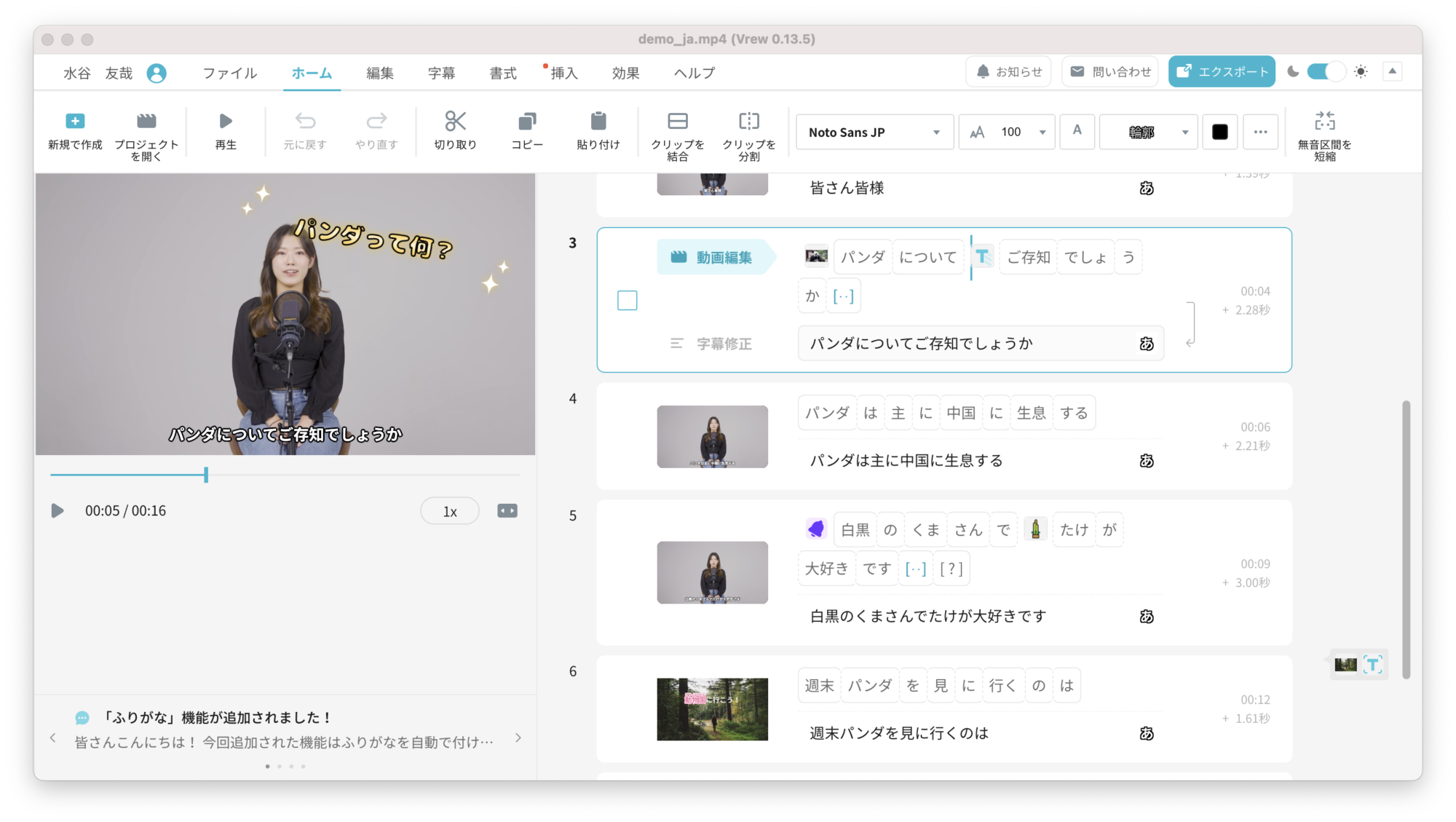Viewport: 1456px width, 822px height.
Task: Click the 新規で作成 new project icon
Action: tap(75, 121)
